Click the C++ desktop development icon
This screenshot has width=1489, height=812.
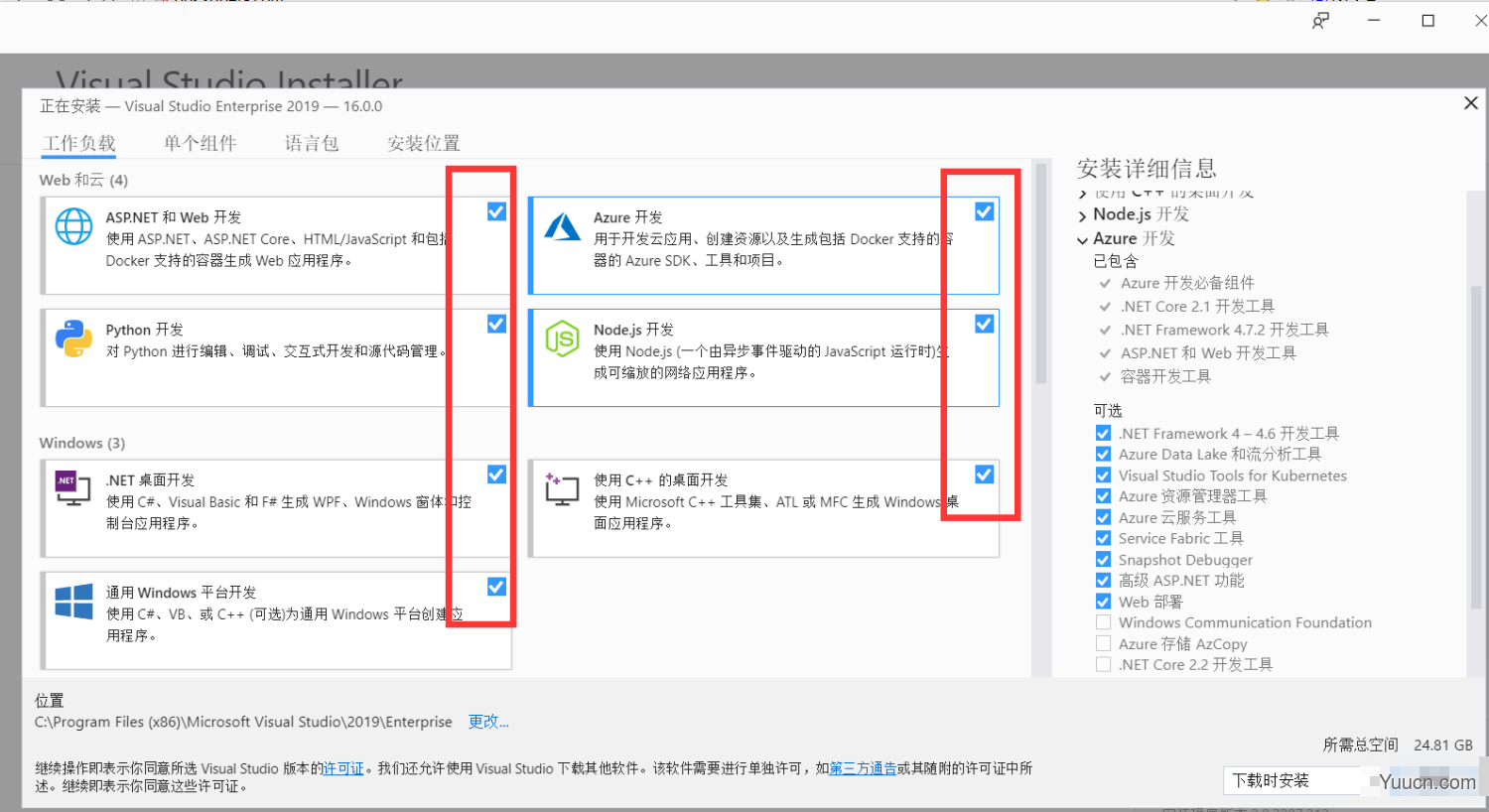coord(562,488)
